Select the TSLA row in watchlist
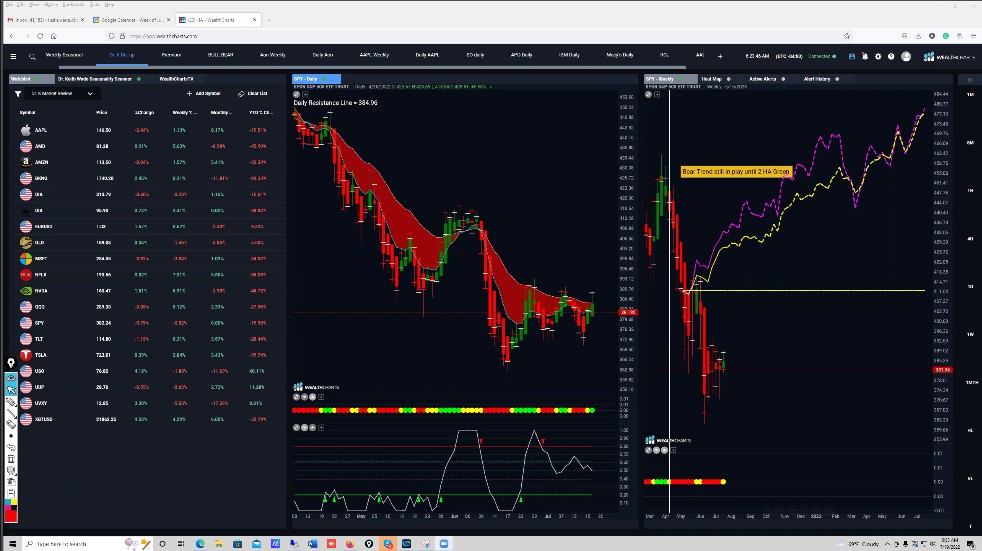This screenshot has width=982, height=551. (147, 355)
